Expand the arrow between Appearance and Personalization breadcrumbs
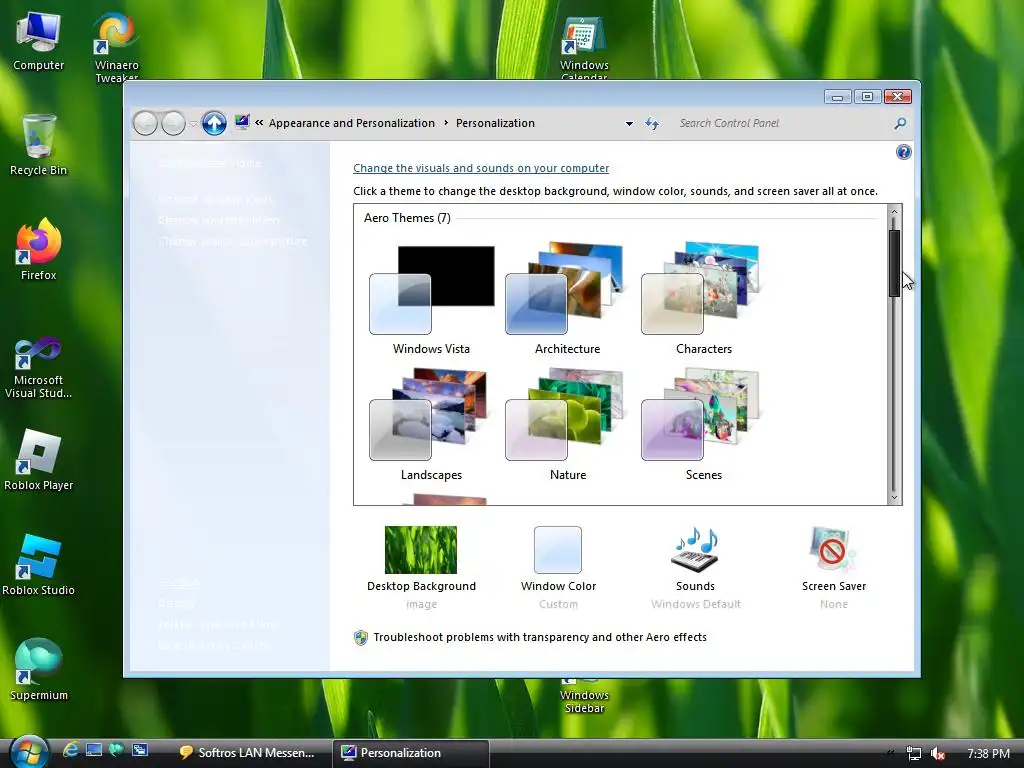Screen dimensions: 1024x768 [446, 123]
